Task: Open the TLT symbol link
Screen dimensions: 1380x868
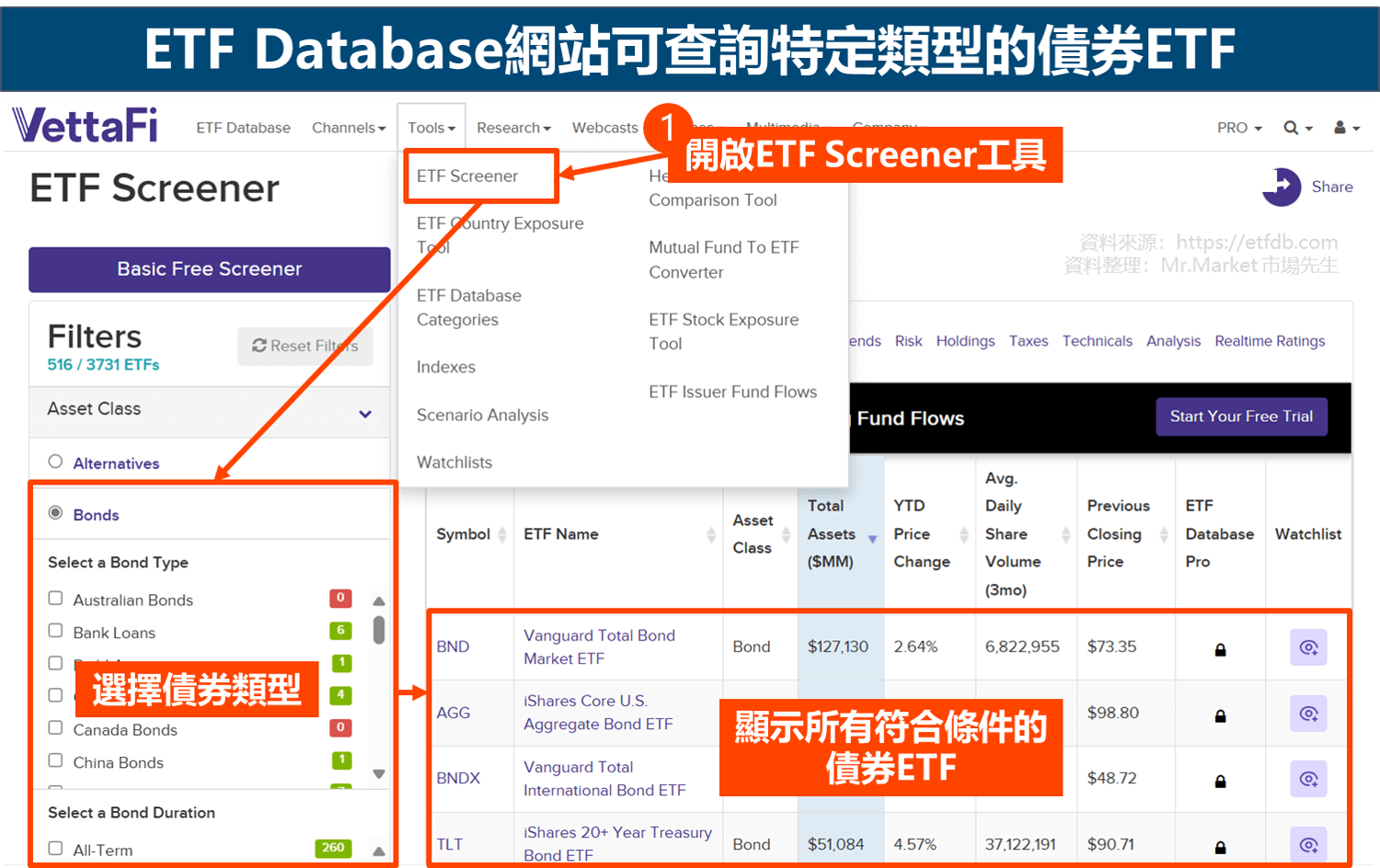Action: 449,844
